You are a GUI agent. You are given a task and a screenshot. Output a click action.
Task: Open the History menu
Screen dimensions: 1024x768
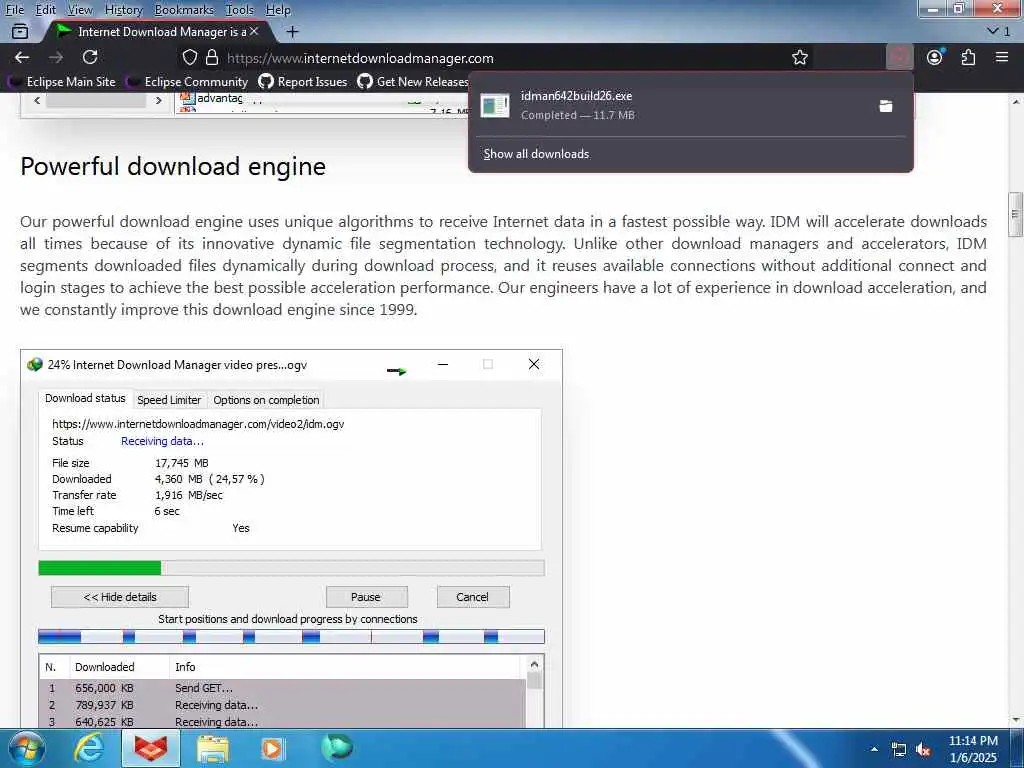(x=123, y=10)
